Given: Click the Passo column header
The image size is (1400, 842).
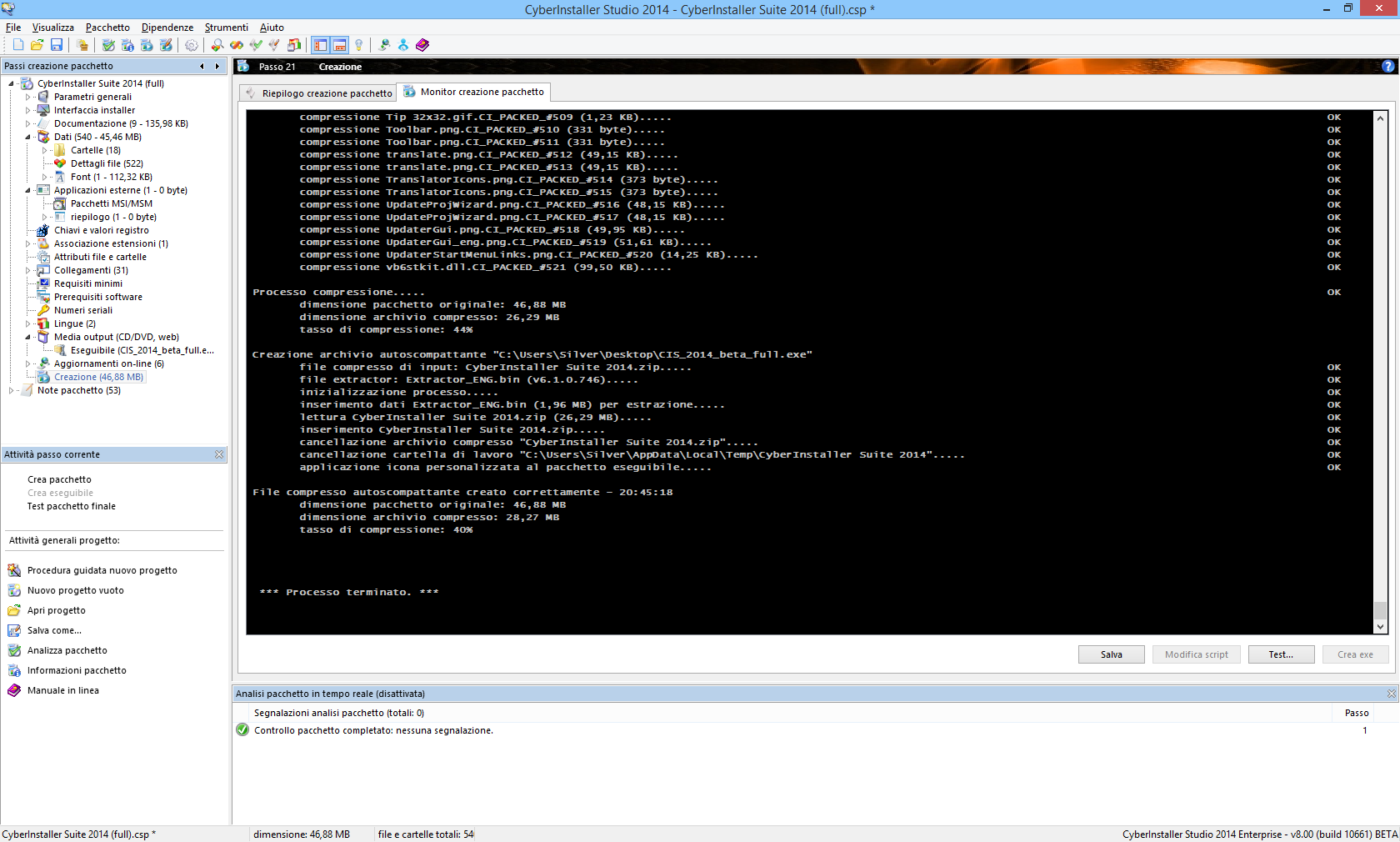Looking at the screenshot, I should (1357, 713).
